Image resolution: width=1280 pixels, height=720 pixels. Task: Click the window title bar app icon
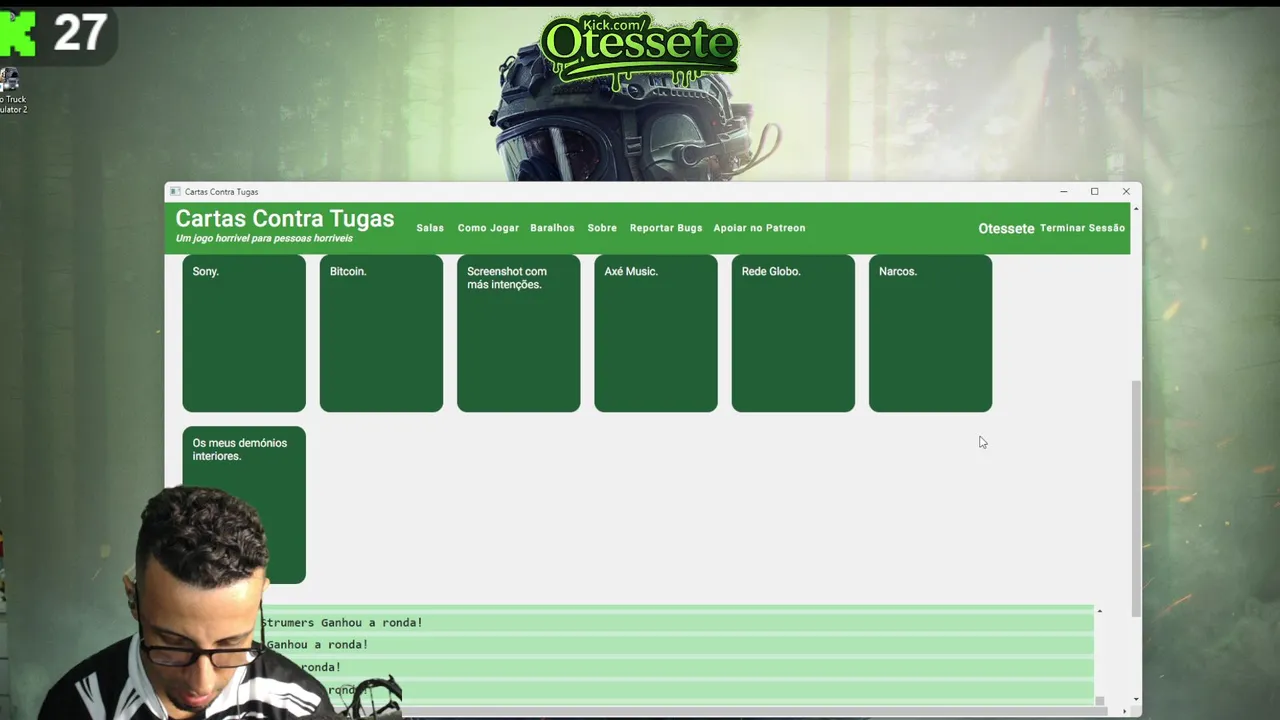point(174,191)
